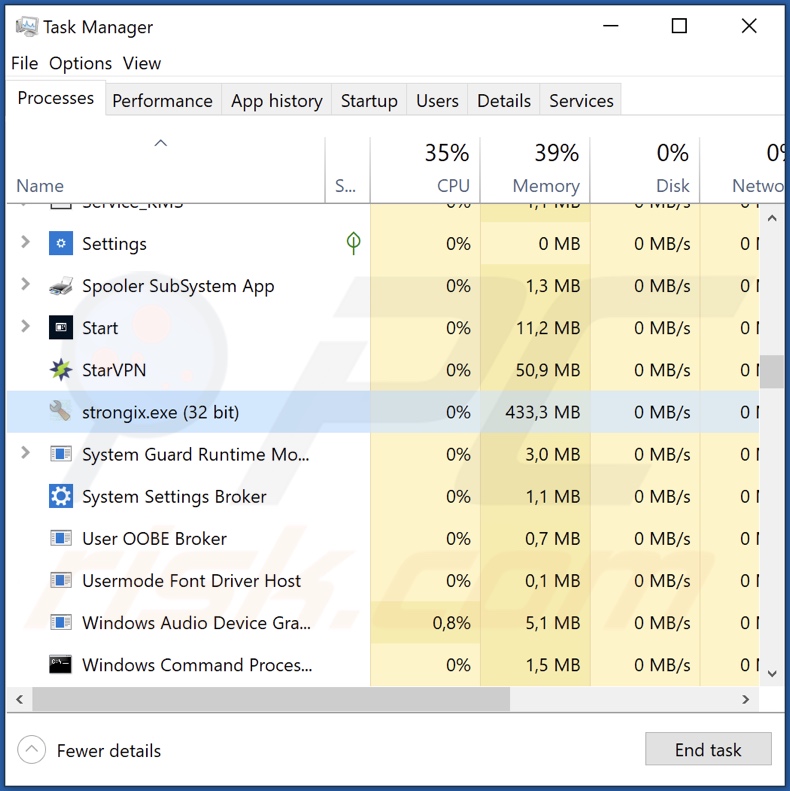Click the Start process icon
This screenshot has width=790, height=791.
click(x=61, y=328)
